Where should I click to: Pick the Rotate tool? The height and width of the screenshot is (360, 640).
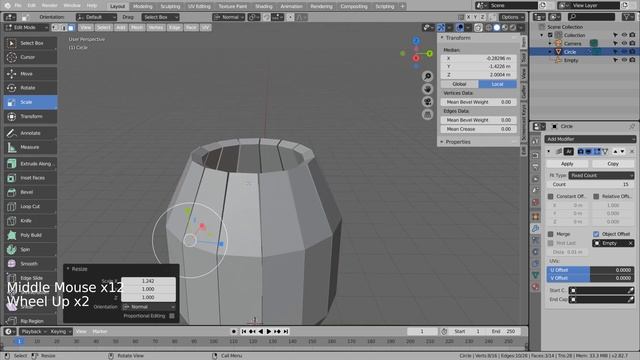[31, 88]
